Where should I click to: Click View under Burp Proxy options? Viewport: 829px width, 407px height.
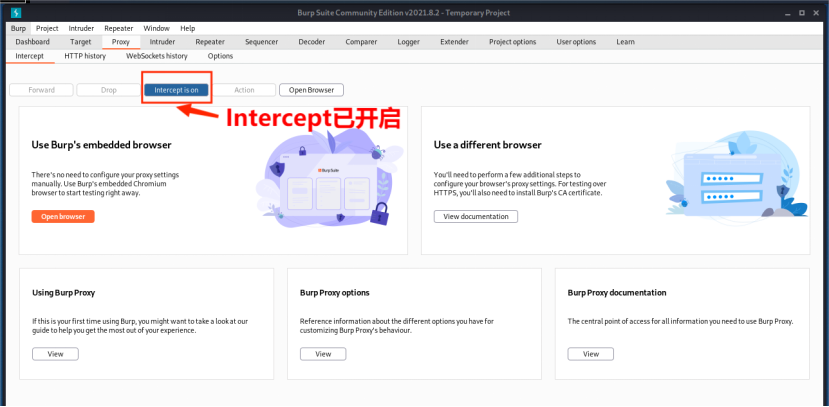323,354
